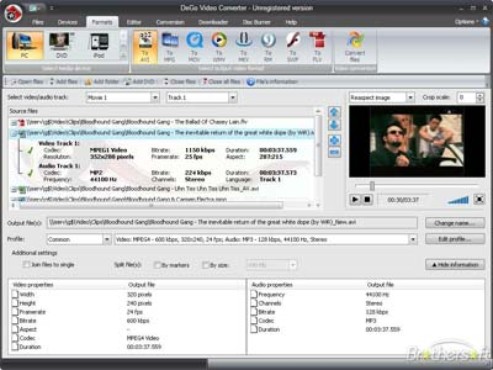Viewport: 493px width, 370px height.
Task: Move selected source file down with the down arrow
Action: tap(335, 125)
